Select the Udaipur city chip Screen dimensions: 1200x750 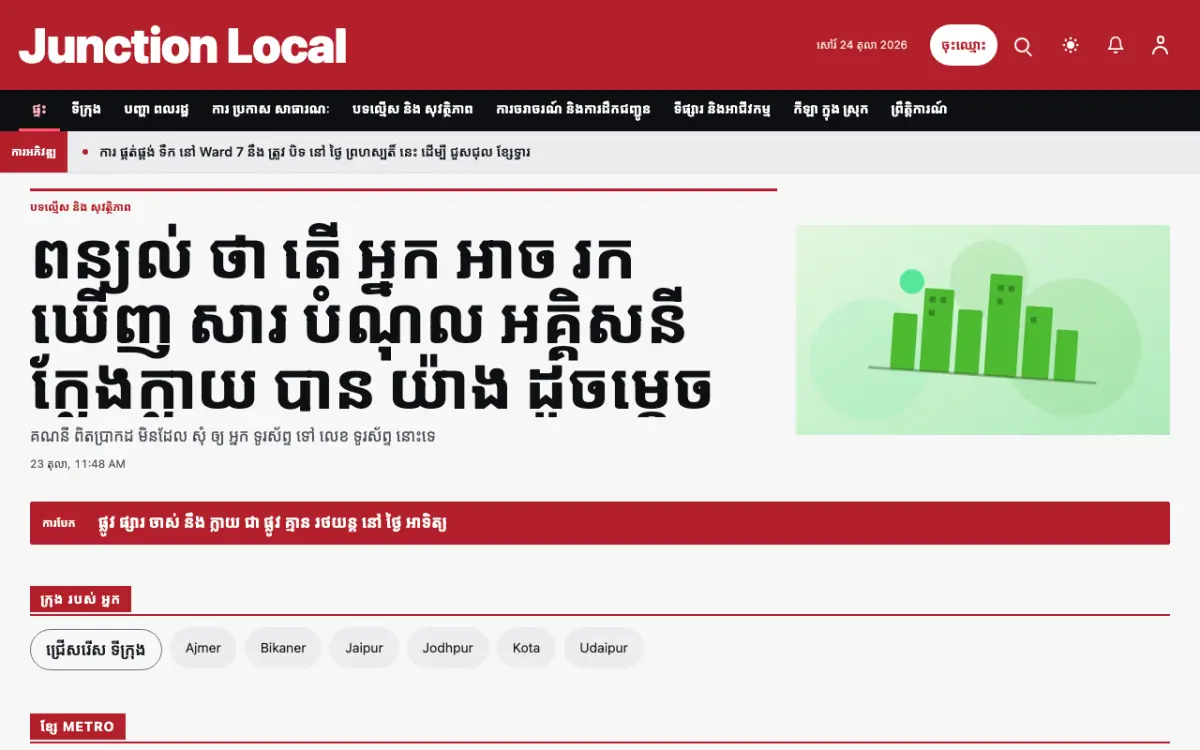tap(603, 648)
